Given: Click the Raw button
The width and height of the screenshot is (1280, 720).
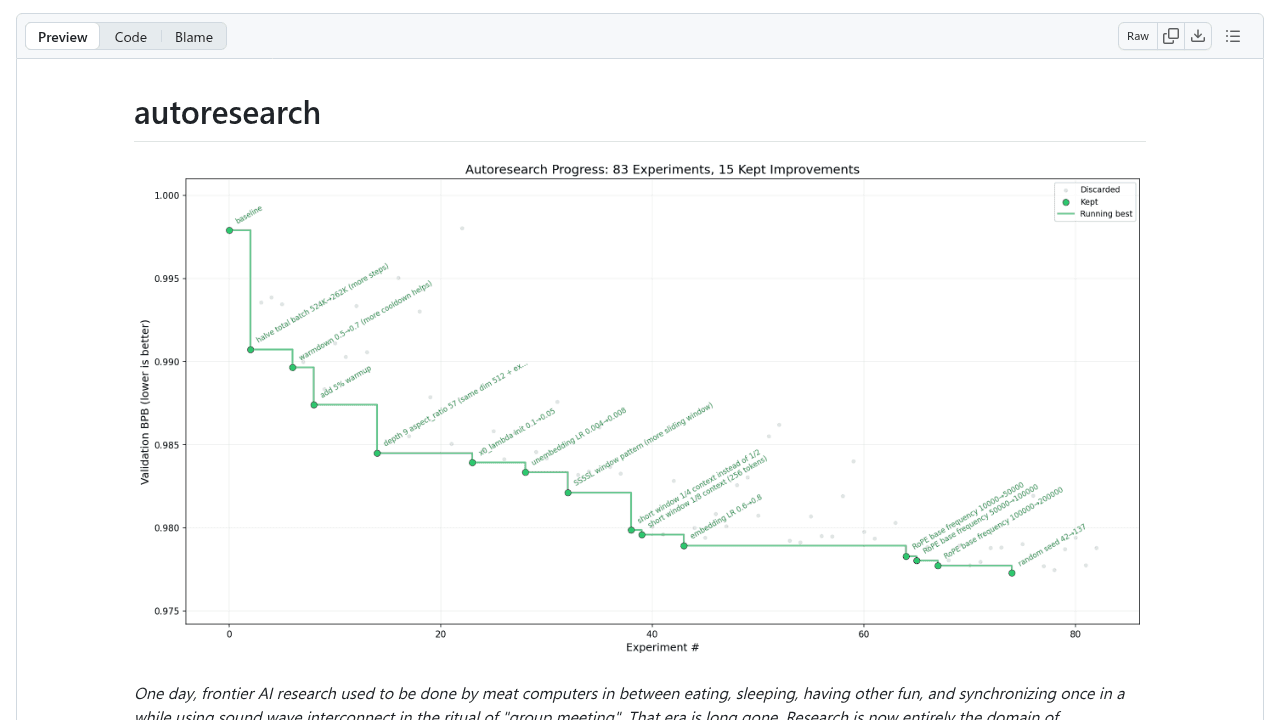Looking at the screenshot, I should click(x=1137, y=35).
